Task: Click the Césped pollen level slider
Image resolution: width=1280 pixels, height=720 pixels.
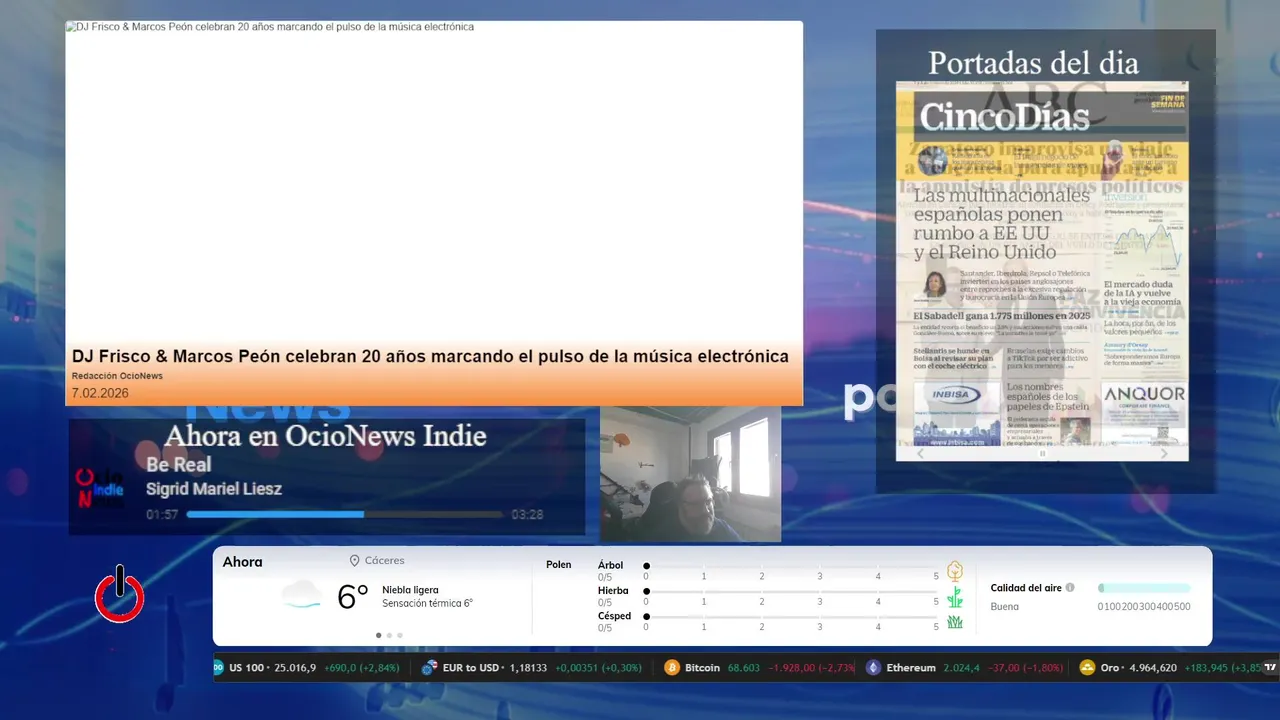Action: click(x=792, y=617)
